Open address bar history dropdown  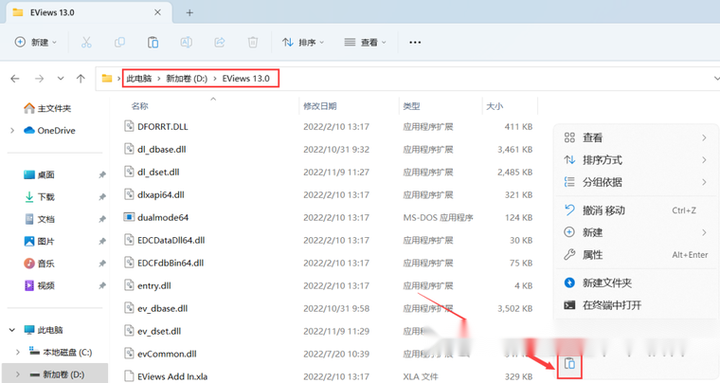(x=716, y=79)
